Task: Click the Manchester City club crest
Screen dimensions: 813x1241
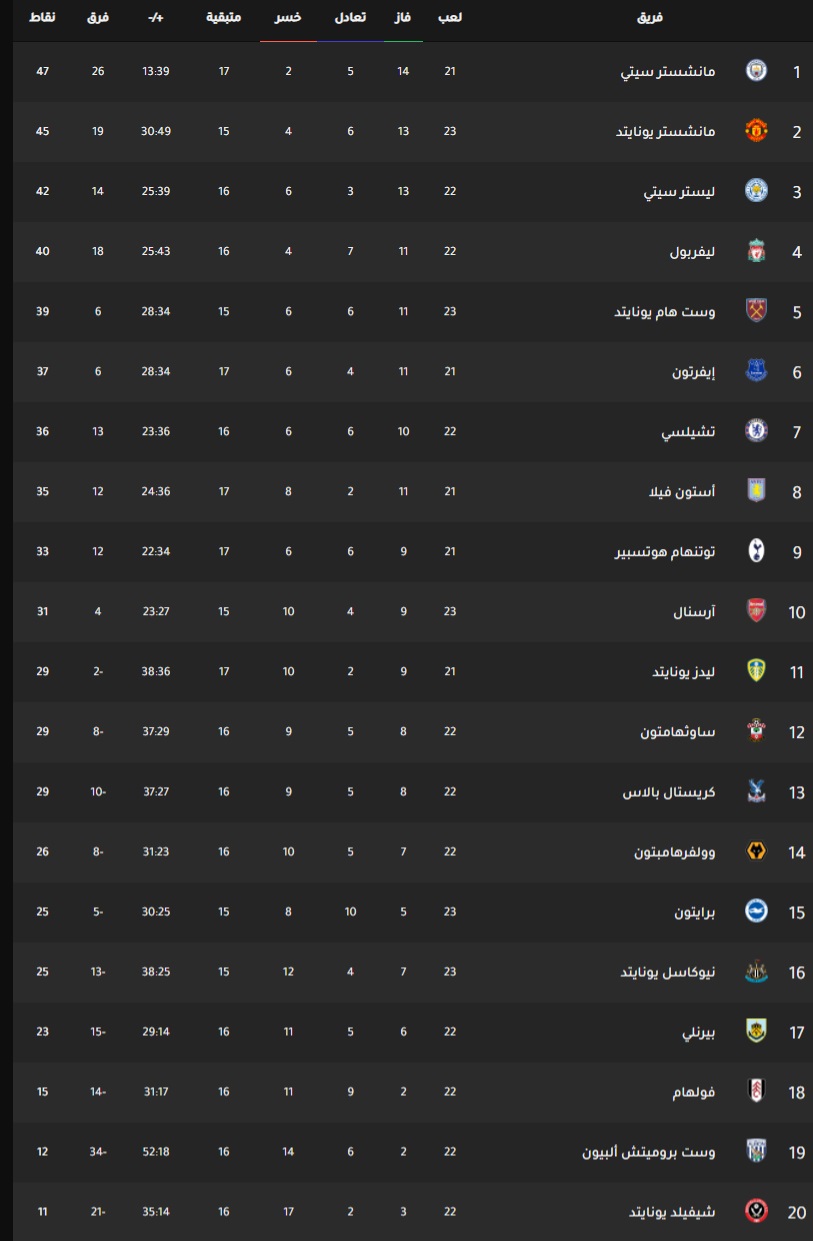Action: point(757,71)
